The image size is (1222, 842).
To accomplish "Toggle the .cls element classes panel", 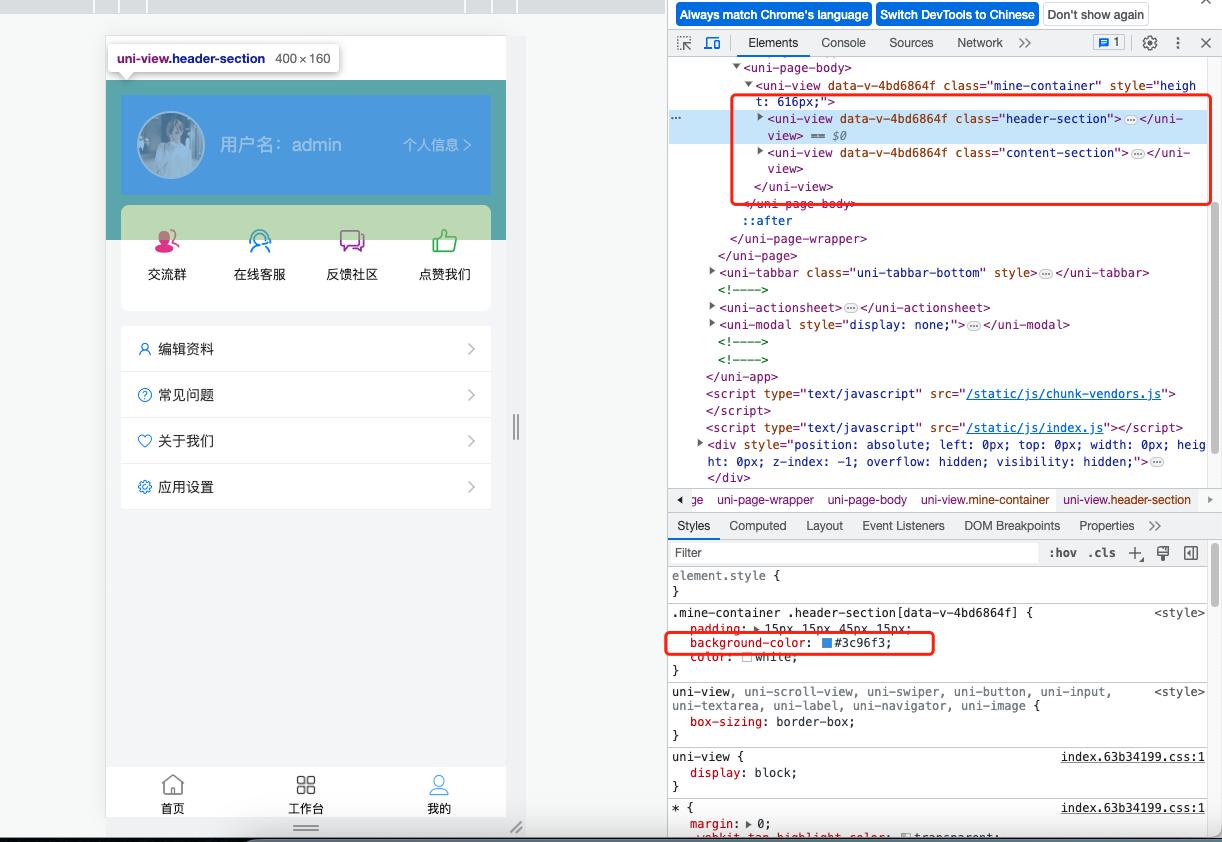I will pos(1101,553).
